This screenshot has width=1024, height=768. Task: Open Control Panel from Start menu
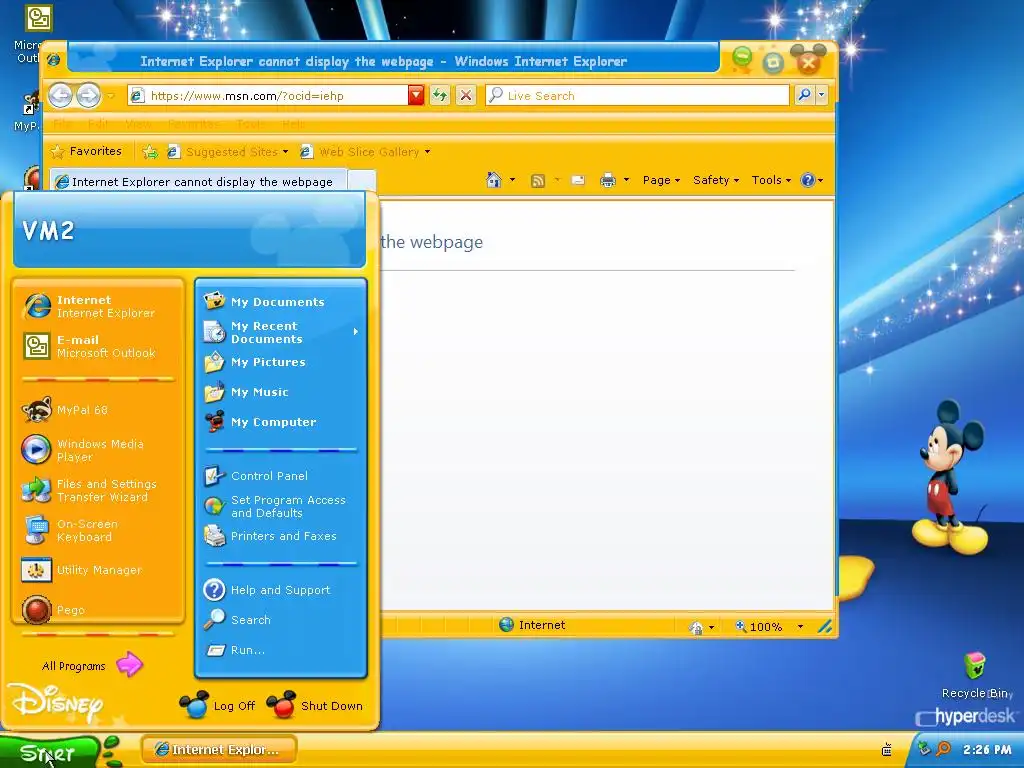coord(281,476)
